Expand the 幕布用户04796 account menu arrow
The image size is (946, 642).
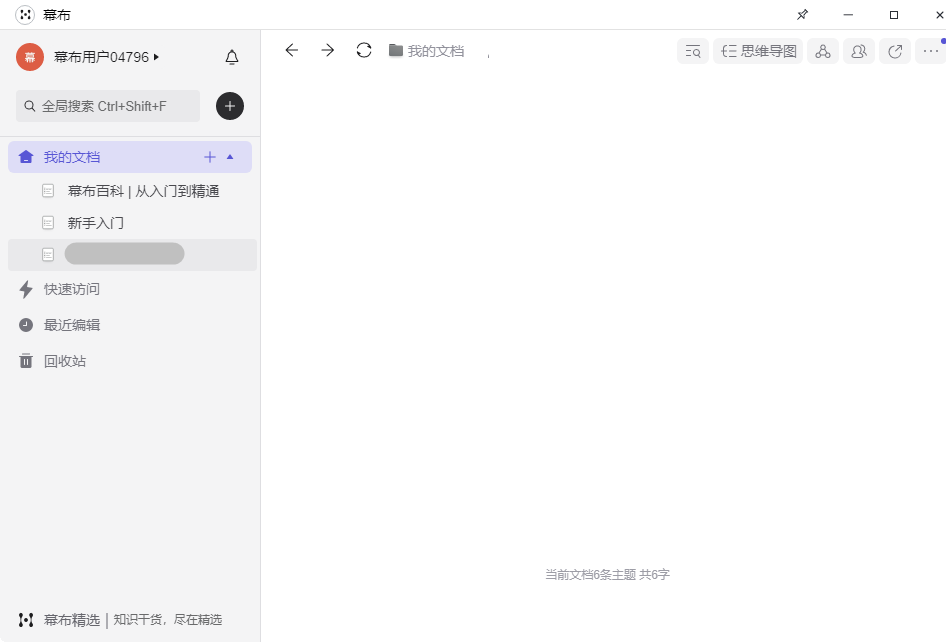coord(156,57)
